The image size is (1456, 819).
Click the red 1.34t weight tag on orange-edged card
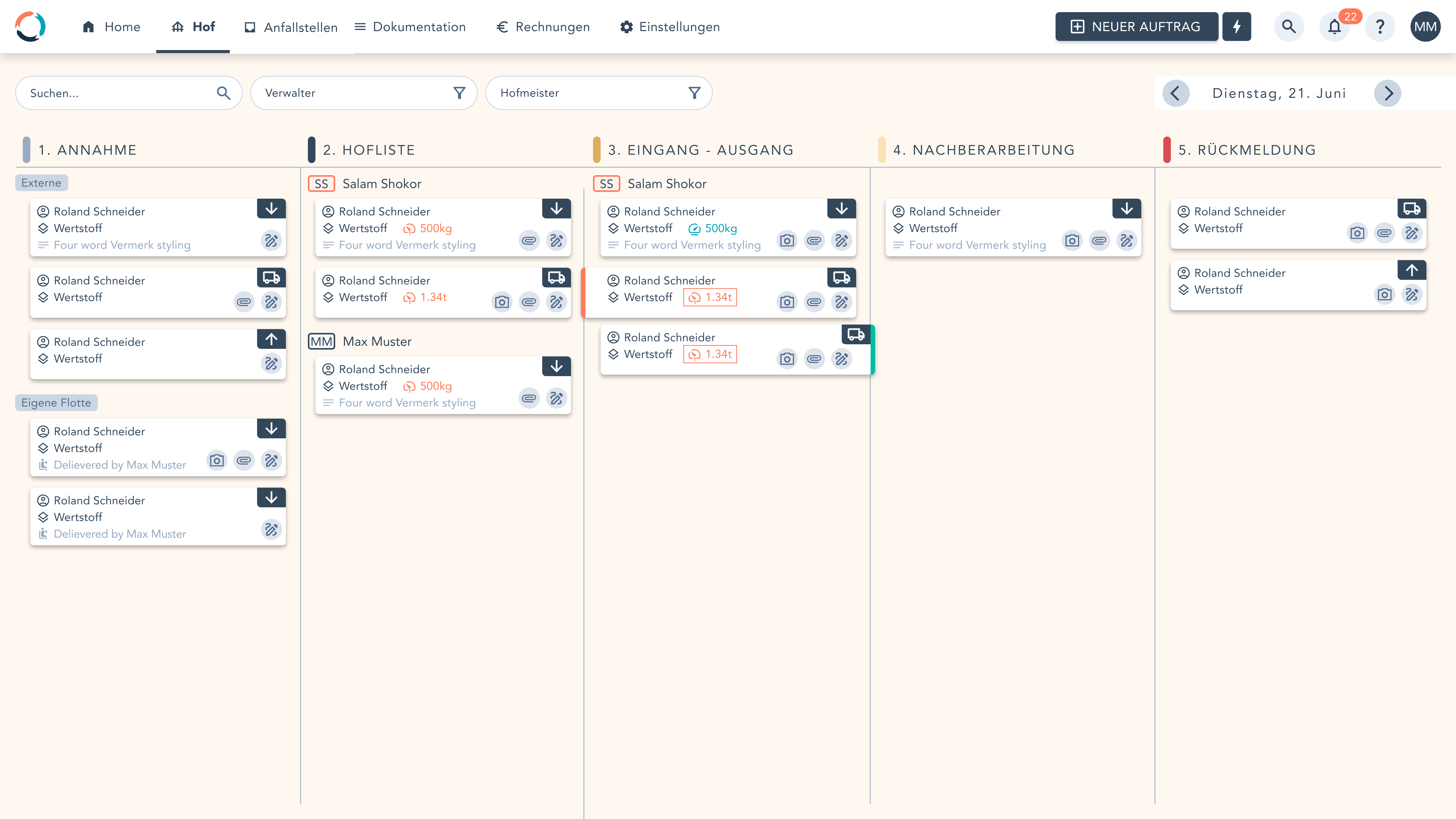click(710, 297)
